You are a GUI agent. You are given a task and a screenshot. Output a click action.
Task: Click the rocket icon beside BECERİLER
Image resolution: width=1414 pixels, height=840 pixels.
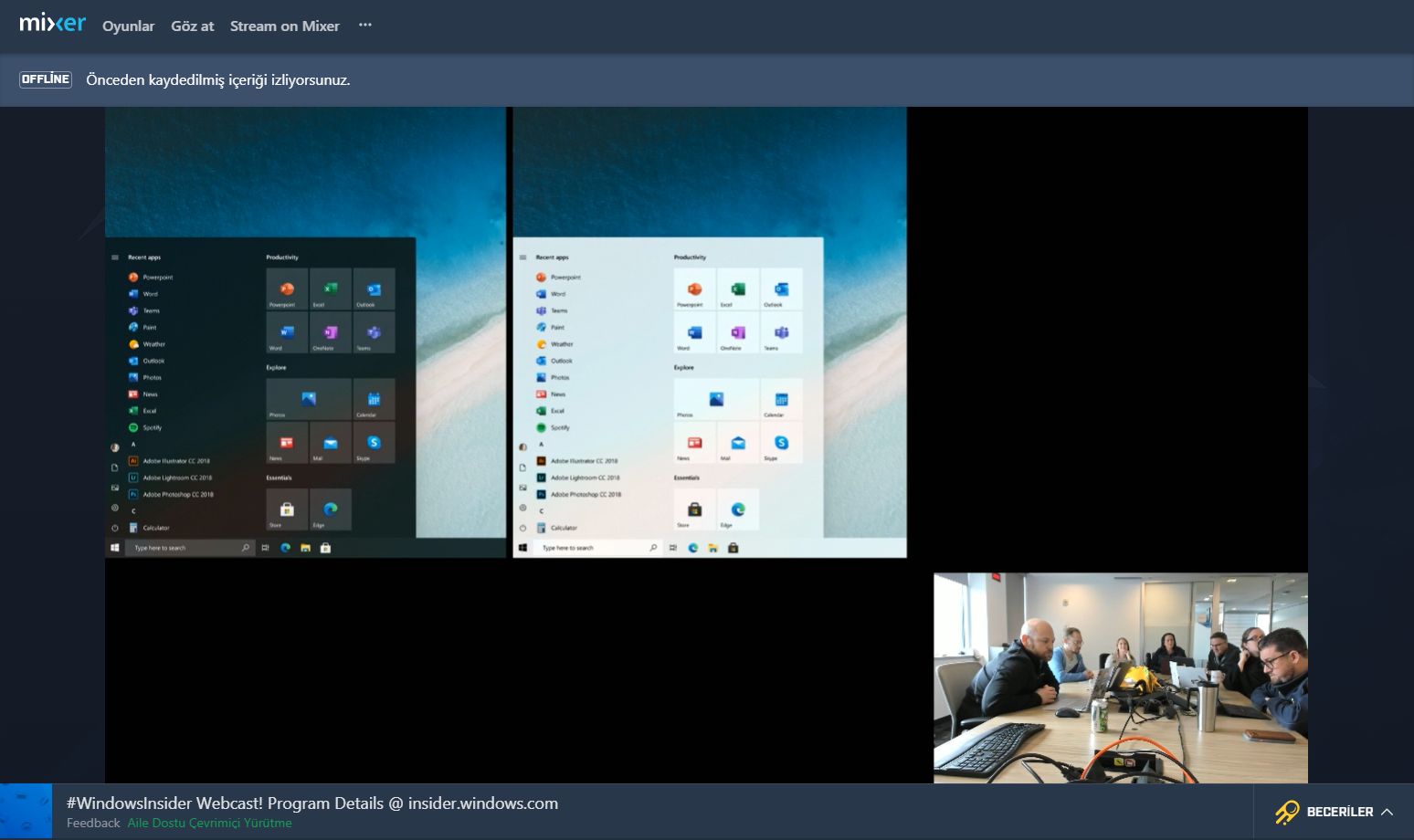pyautogui.click(x=1286, y=812)
